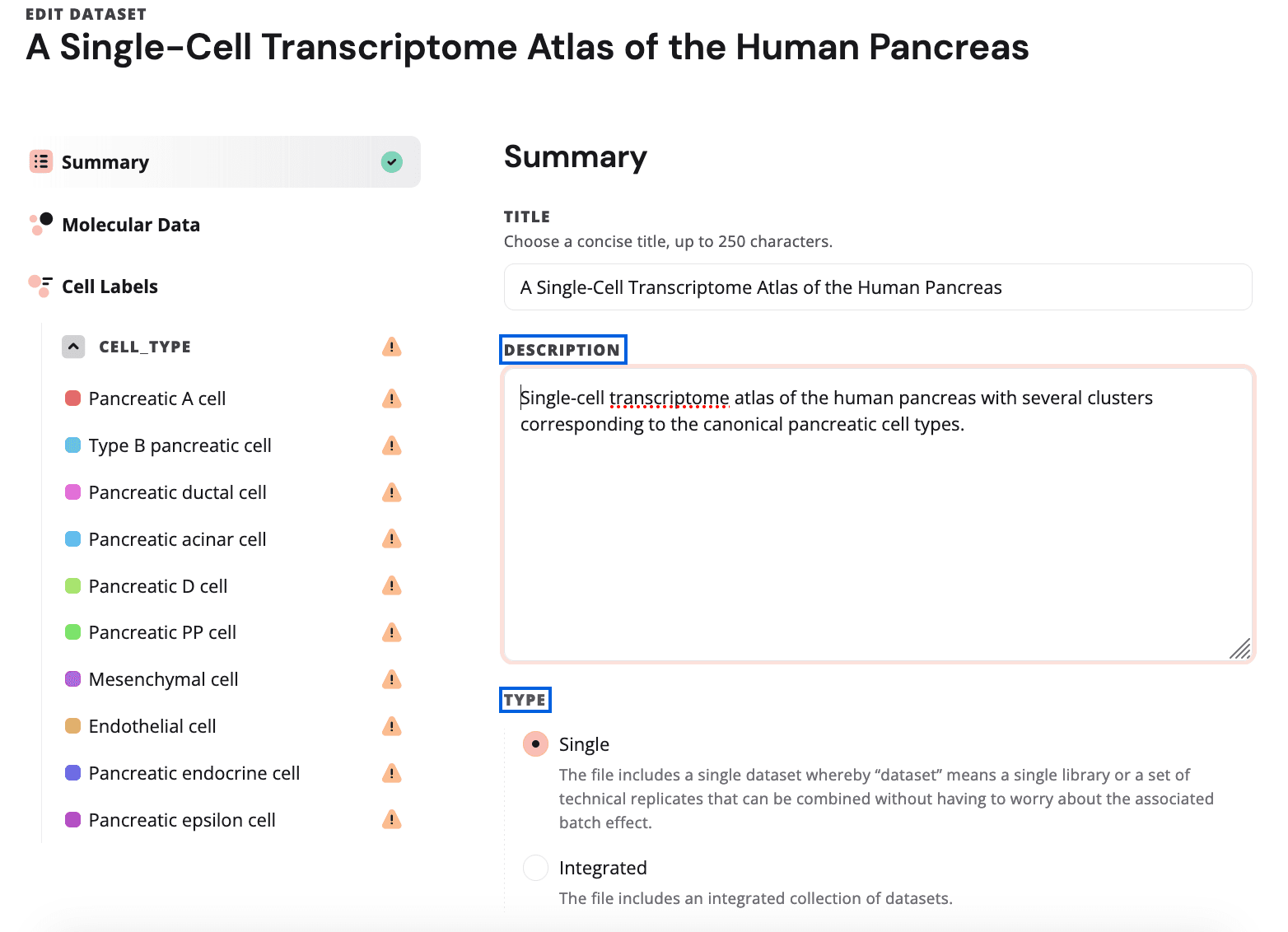Expand the Molecular Data section
The width and height of the screenshot is (1288, 932).
(131, 223)
